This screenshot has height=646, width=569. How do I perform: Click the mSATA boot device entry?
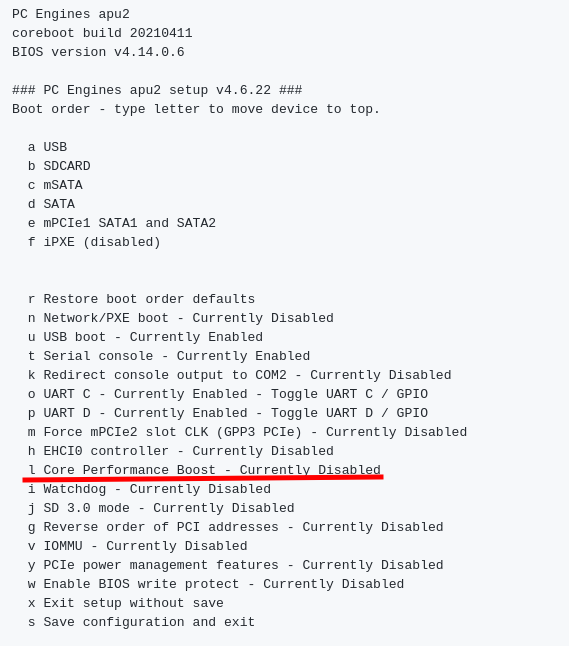pos(55,185)
